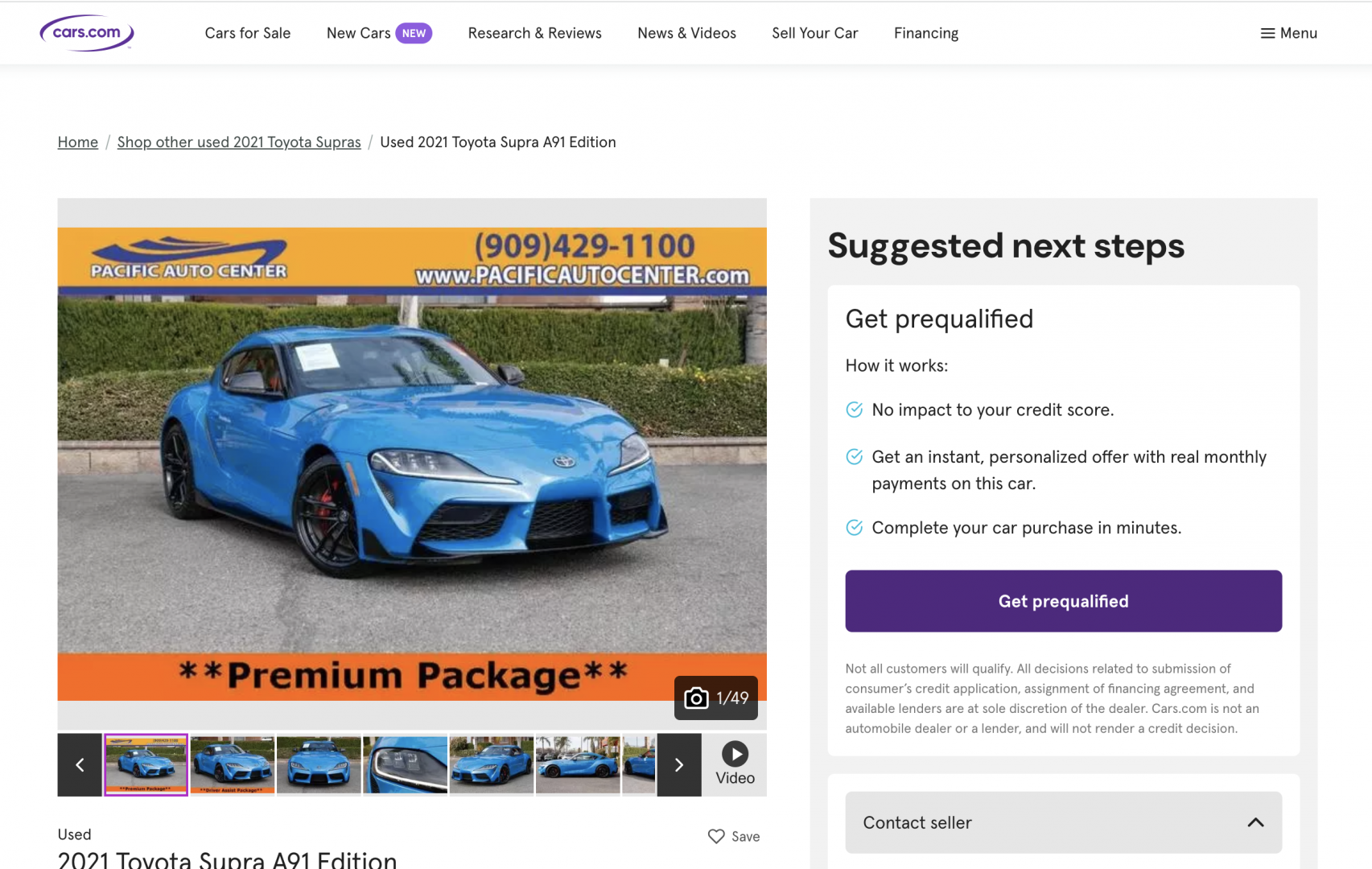Shop other used 2021 Toyota Supras
This screenshot has height=869, width=1372.
click(239, 142)
